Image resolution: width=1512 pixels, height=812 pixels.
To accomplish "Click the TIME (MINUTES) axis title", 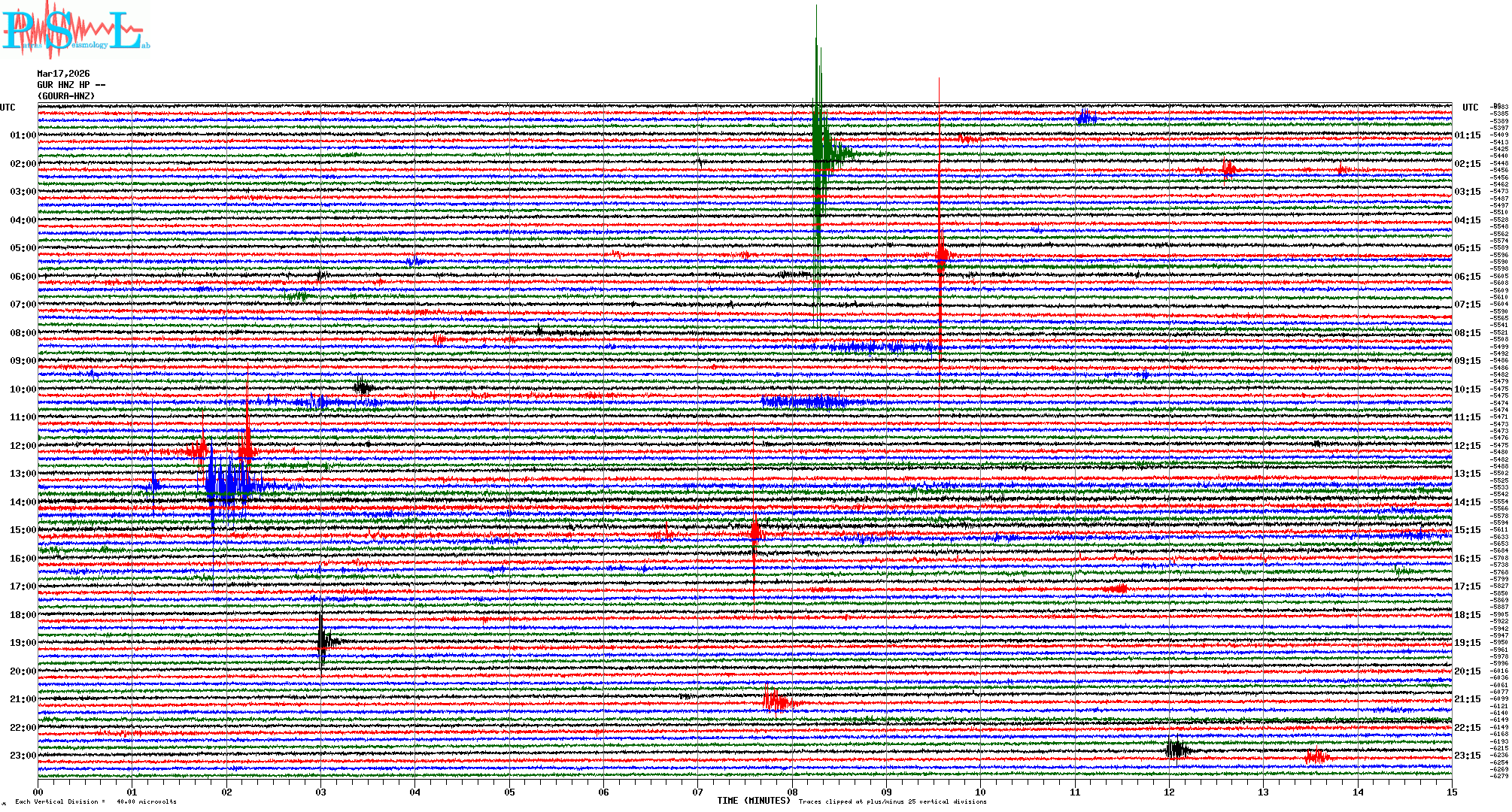I will [x=753, y=801].
